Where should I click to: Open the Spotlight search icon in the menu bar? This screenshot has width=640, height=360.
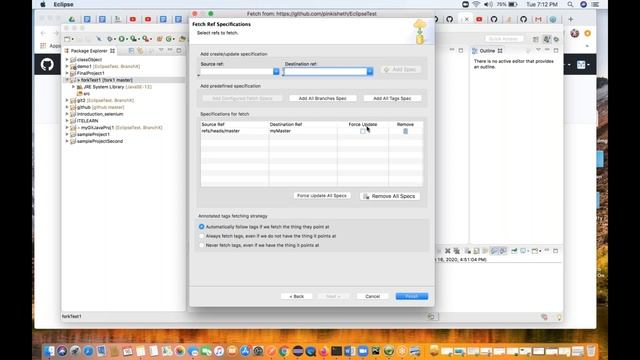pos(570,4)
